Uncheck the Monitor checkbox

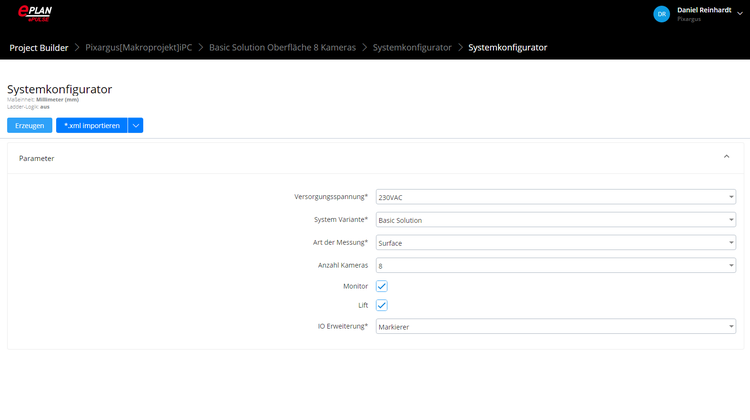[x=382, y=286]
